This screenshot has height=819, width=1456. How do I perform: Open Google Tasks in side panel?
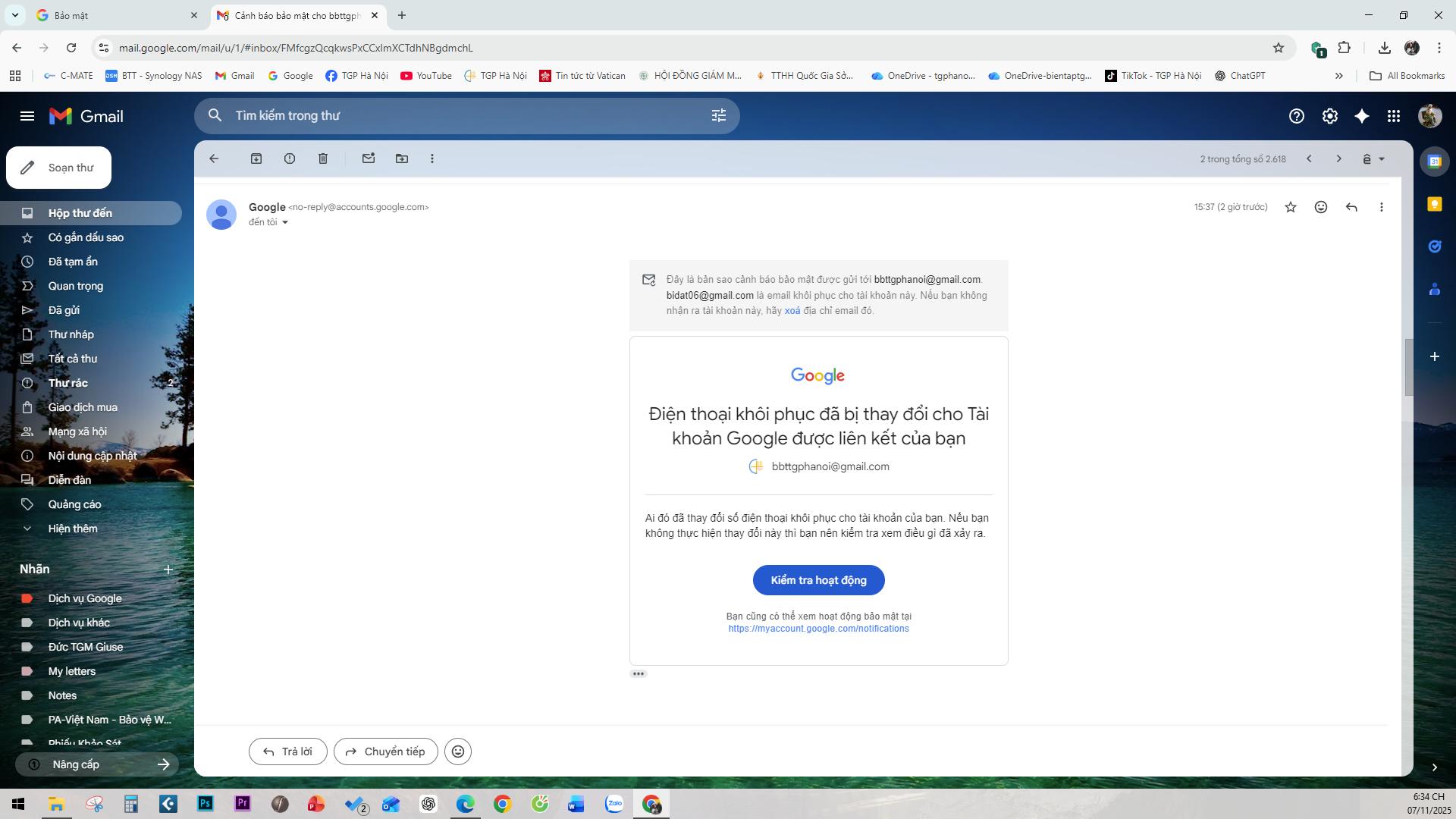pyautogui.click(x=1435, y=246)
